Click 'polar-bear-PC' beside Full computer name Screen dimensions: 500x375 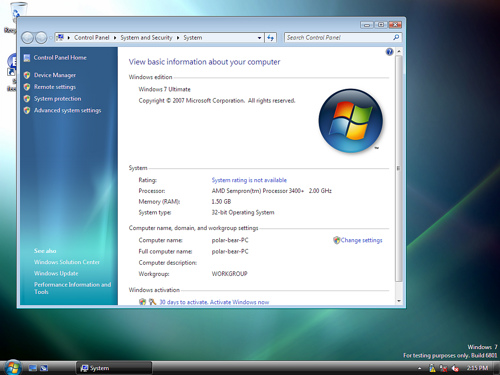pyautogui.click(x=230, y=251)
